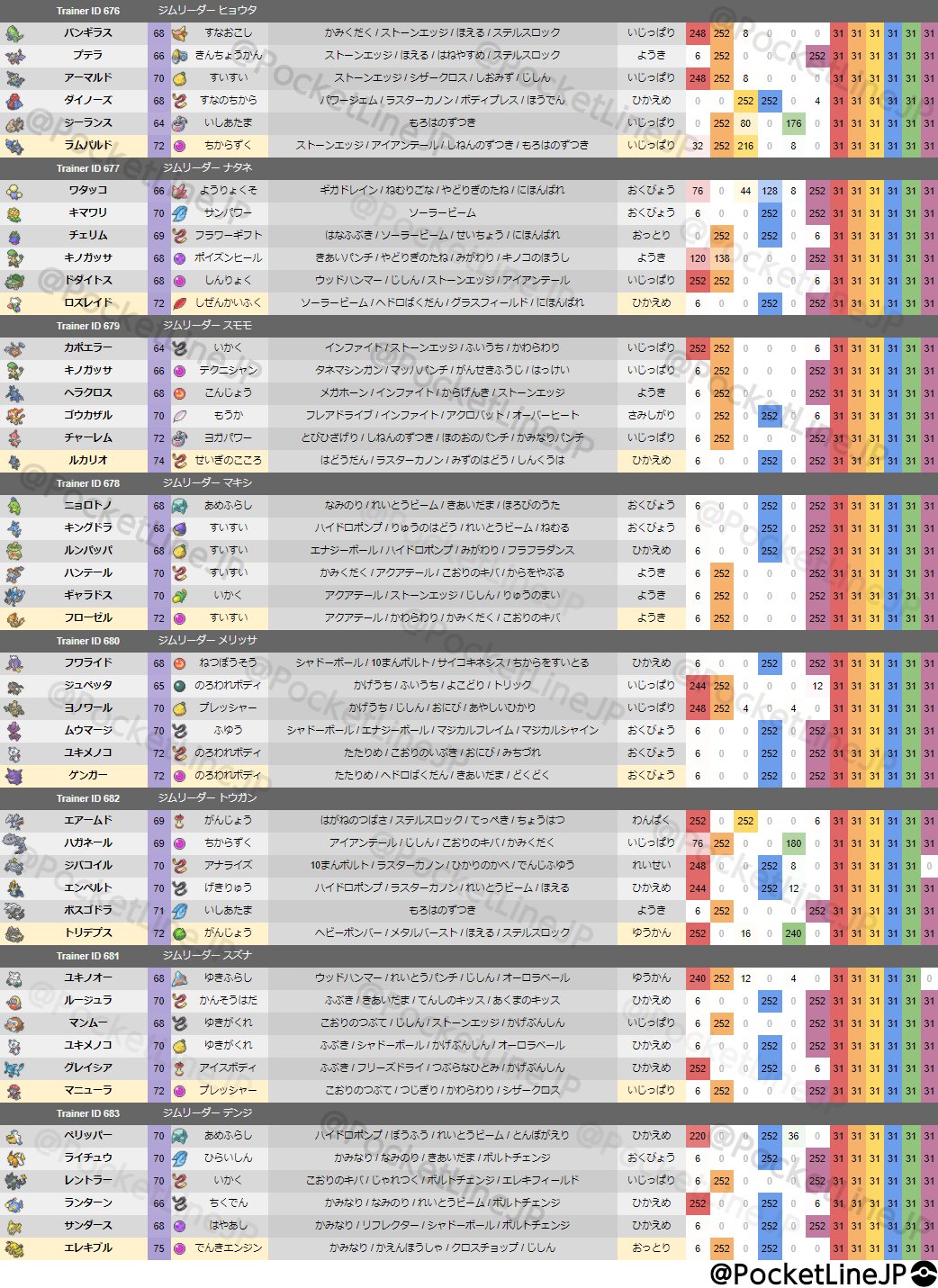Click the カポエラー Pokémon sprite
This screenshot has height=1288, width=938.
point(14,348)
